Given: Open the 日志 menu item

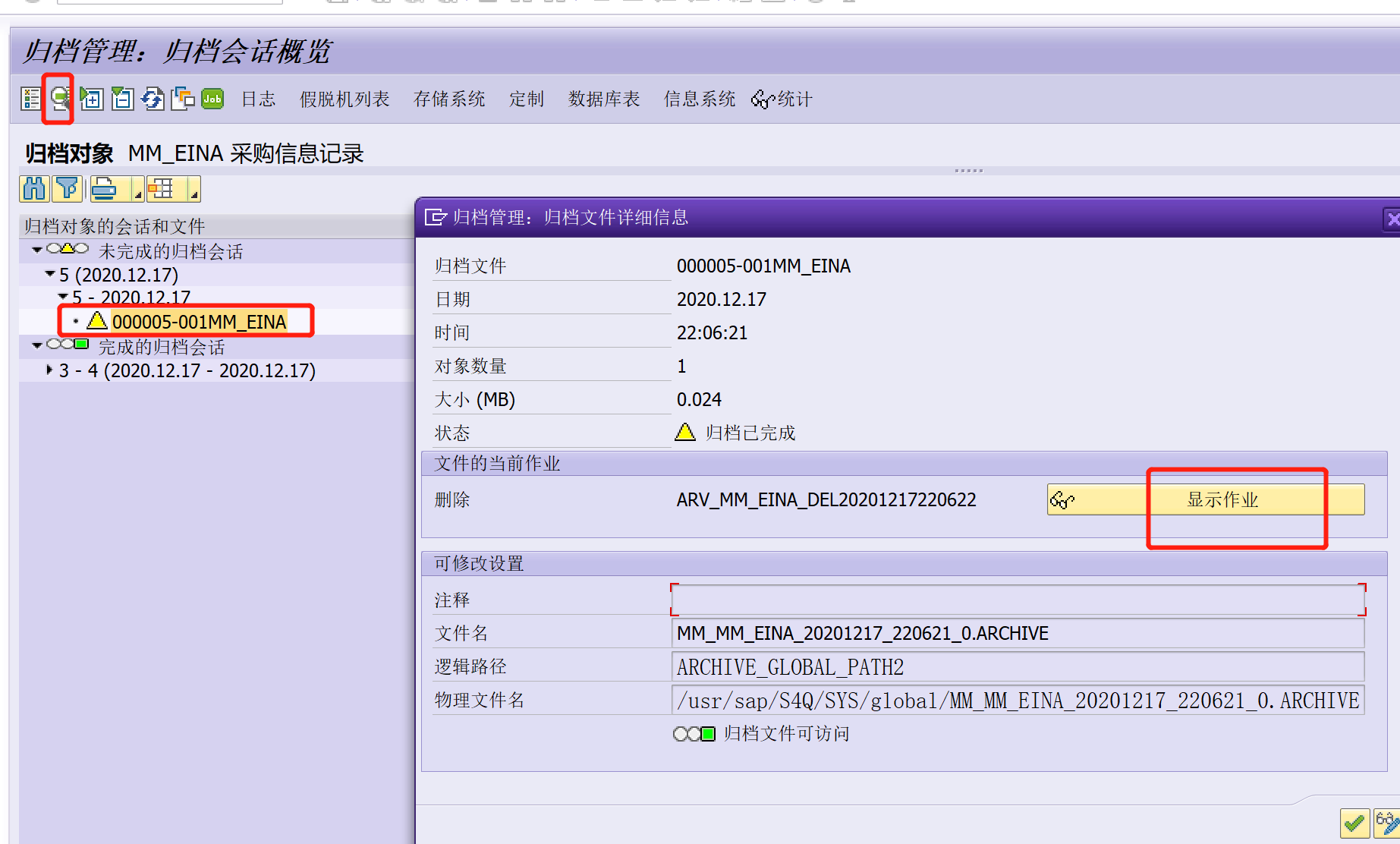Looking at the screenshot, I should pos(258,99).
